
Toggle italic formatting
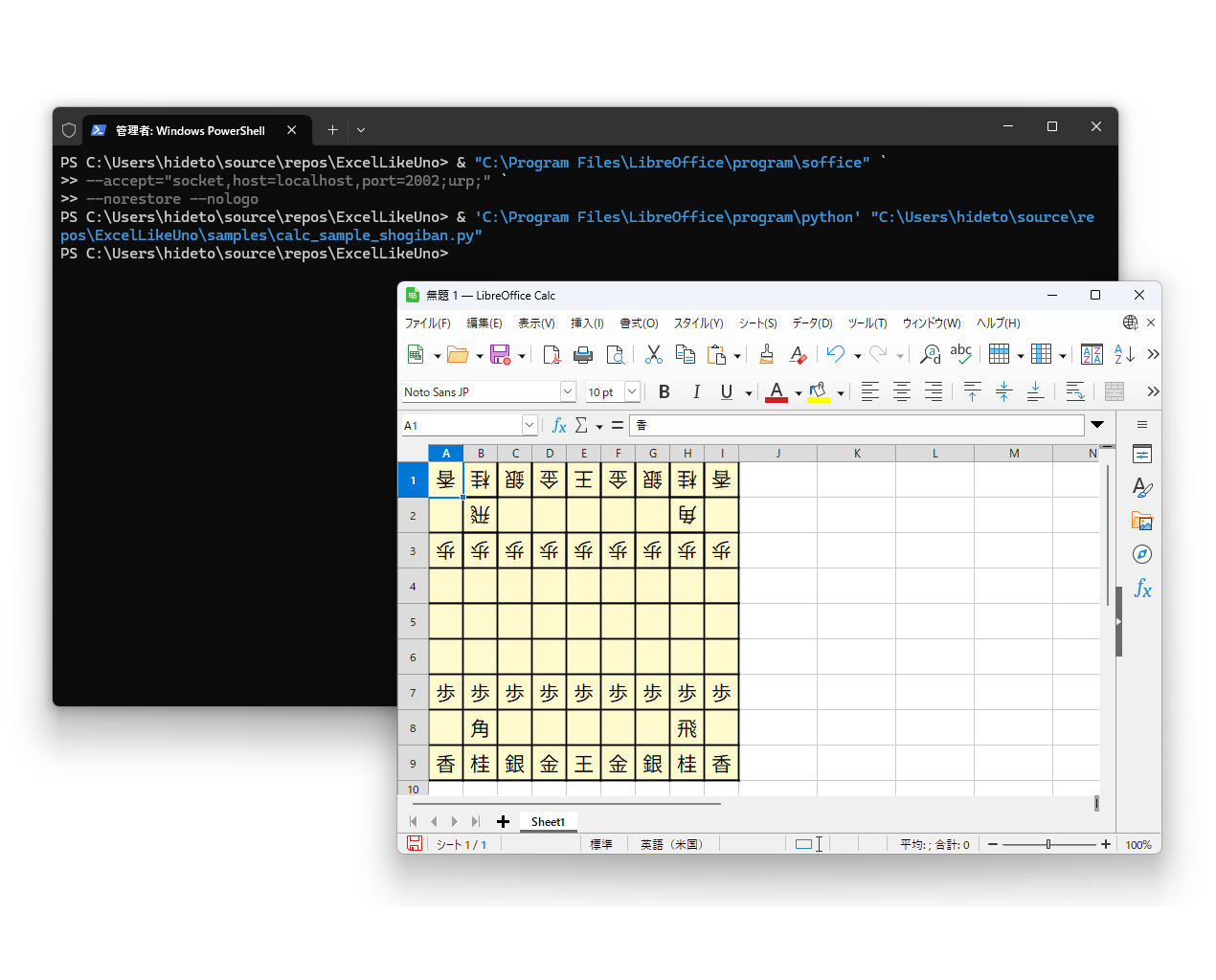[x=695, y=391]
